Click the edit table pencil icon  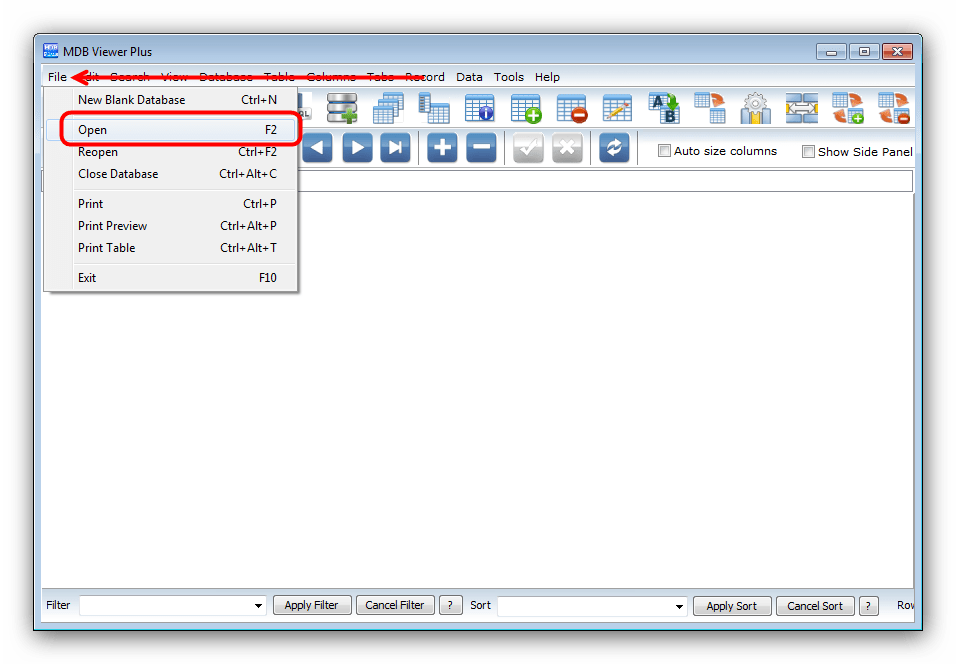(x=617, y=108)
